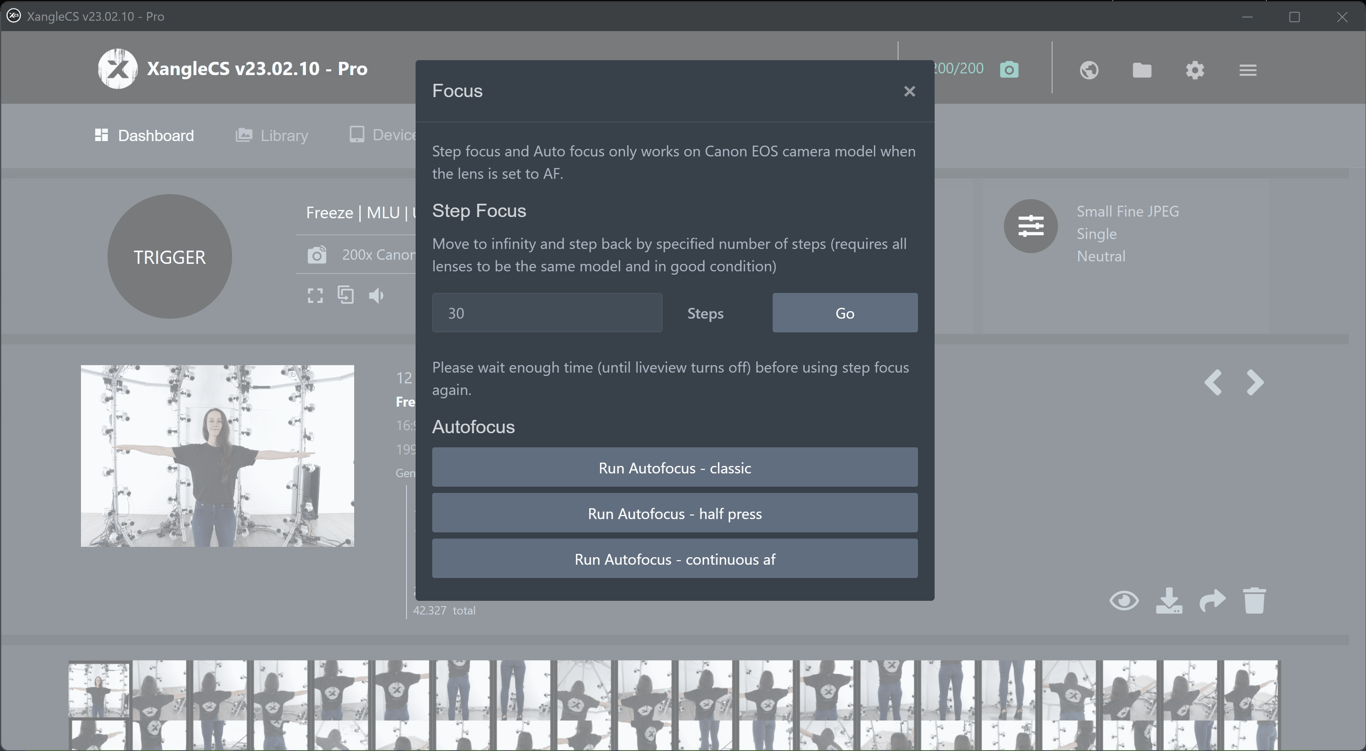Click the Dashboard grid icon
This screenshot has width=1366, height=751.
point(101,135)
